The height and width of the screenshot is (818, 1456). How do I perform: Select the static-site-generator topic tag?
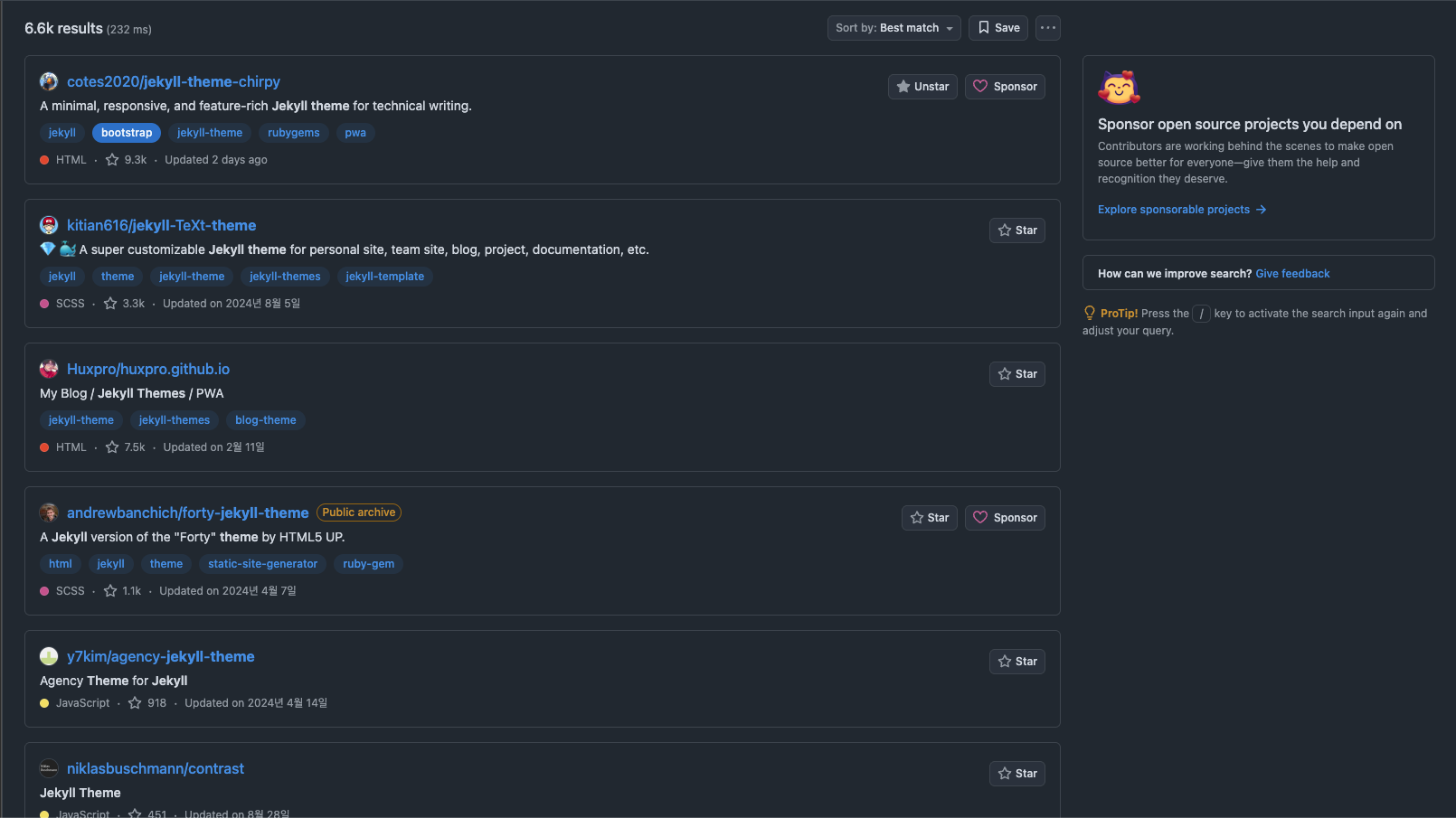coord(262,564)
